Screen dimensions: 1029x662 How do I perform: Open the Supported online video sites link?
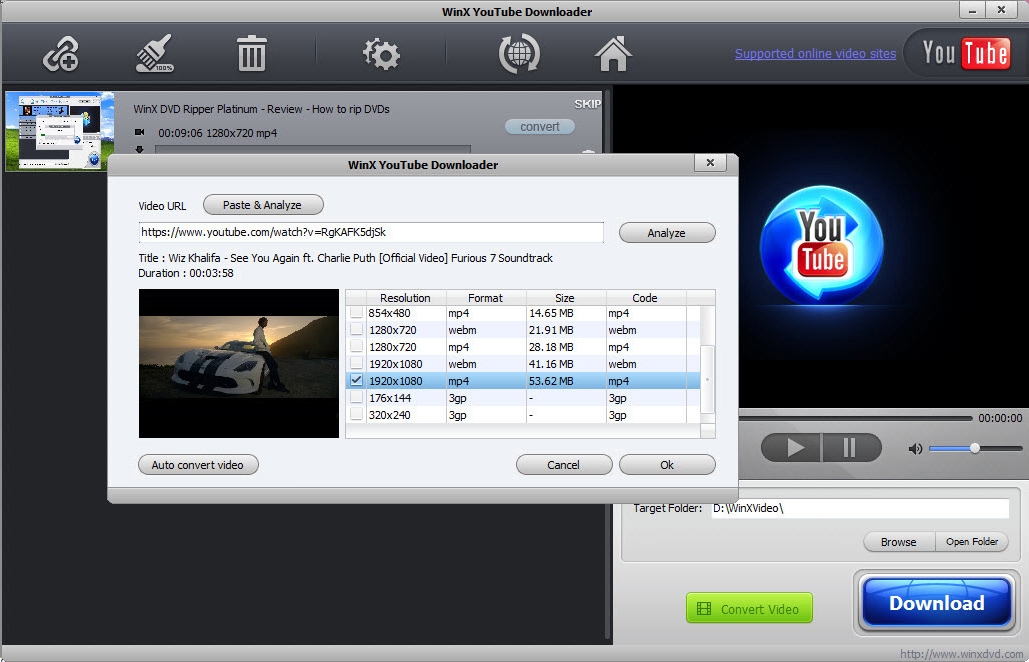point(815,54)
